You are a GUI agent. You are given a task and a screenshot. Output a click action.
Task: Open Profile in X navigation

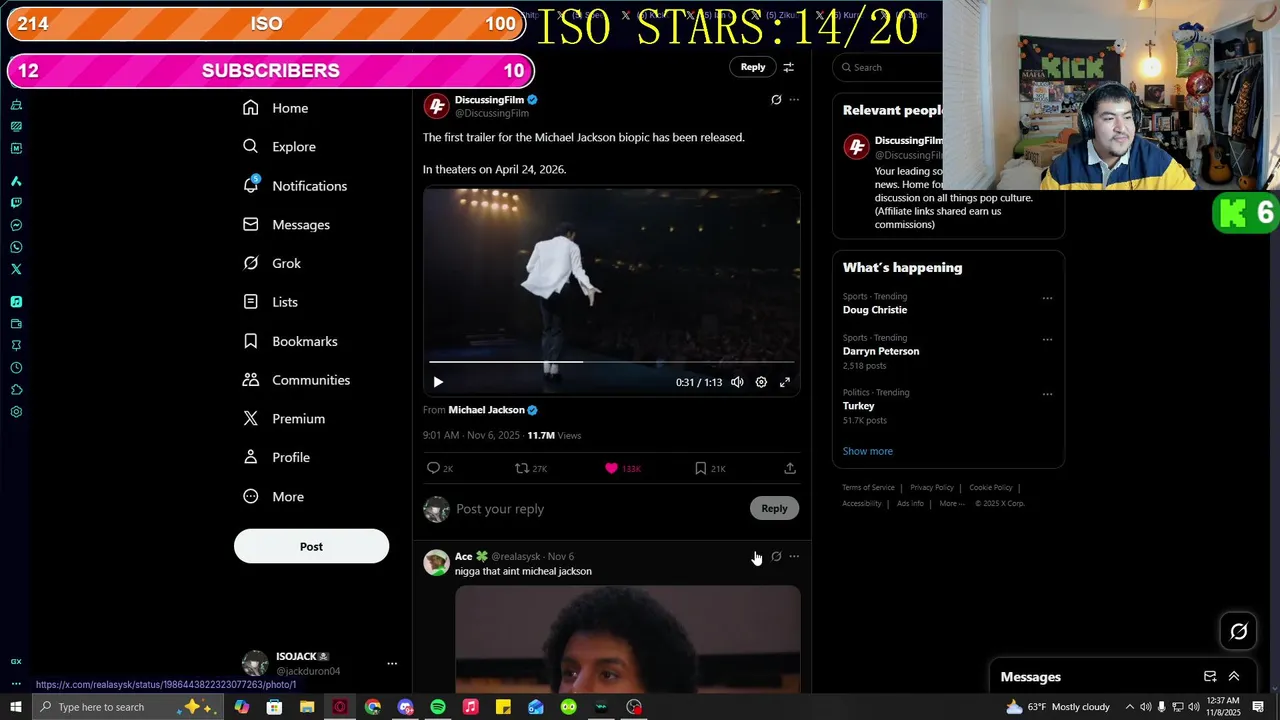(x=277, y=457)
